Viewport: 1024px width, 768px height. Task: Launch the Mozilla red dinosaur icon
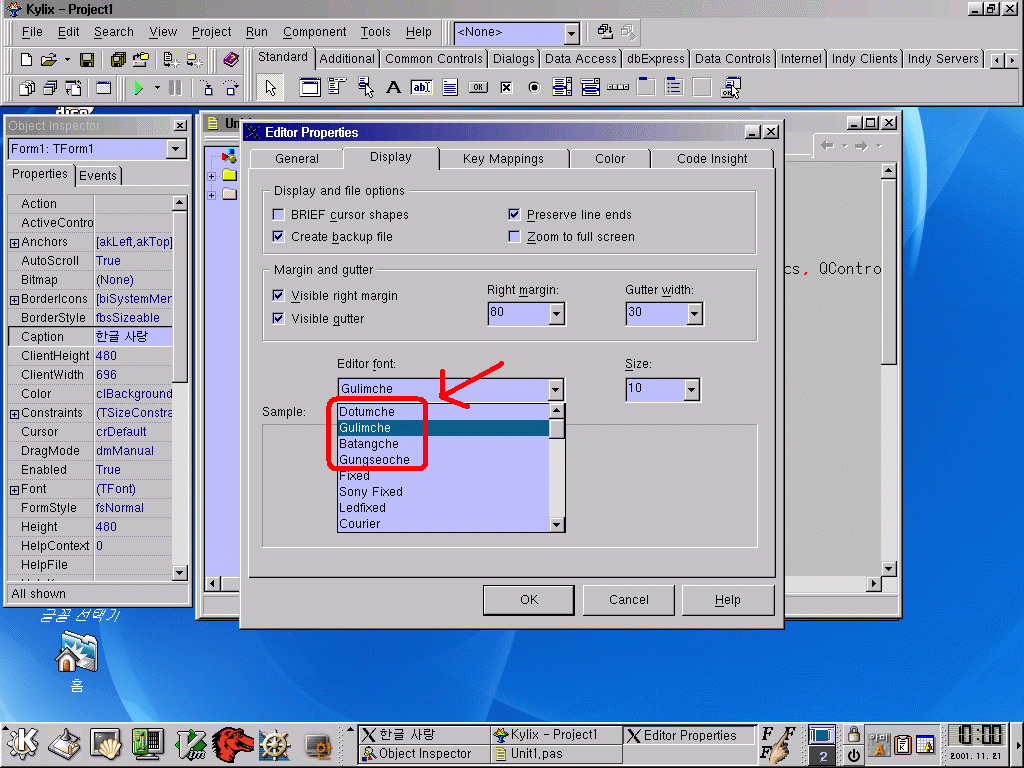pyautogui.click(x=232, y=744)
